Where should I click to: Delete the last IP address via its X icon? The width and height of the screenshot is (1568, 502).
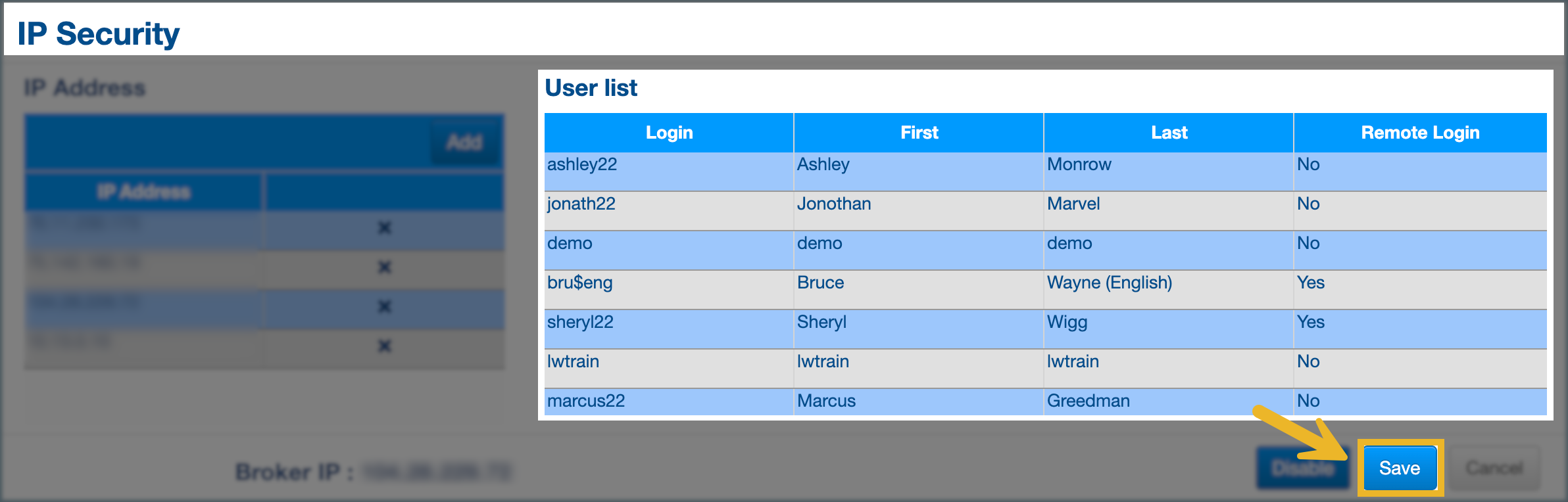385,346
